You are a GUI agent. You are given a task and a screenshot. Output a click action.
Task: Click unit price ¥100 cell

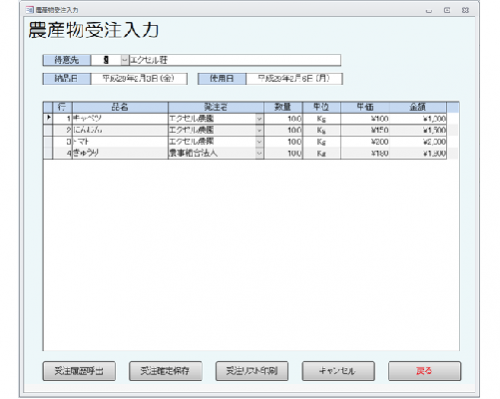coord(365,119)
